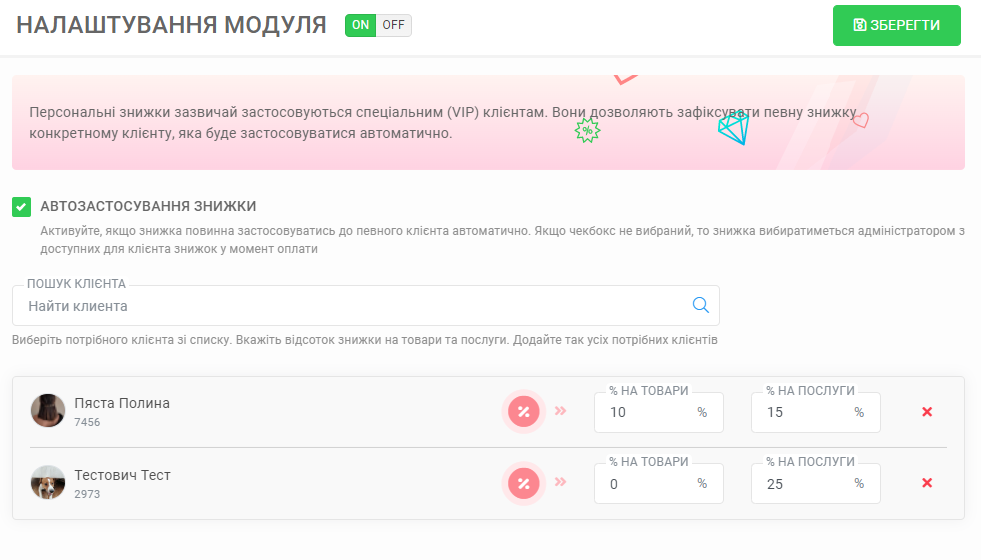981x560 pixels.
Task: Edit % на послуги for Тестович Тест
Action: tap(816, 484)
